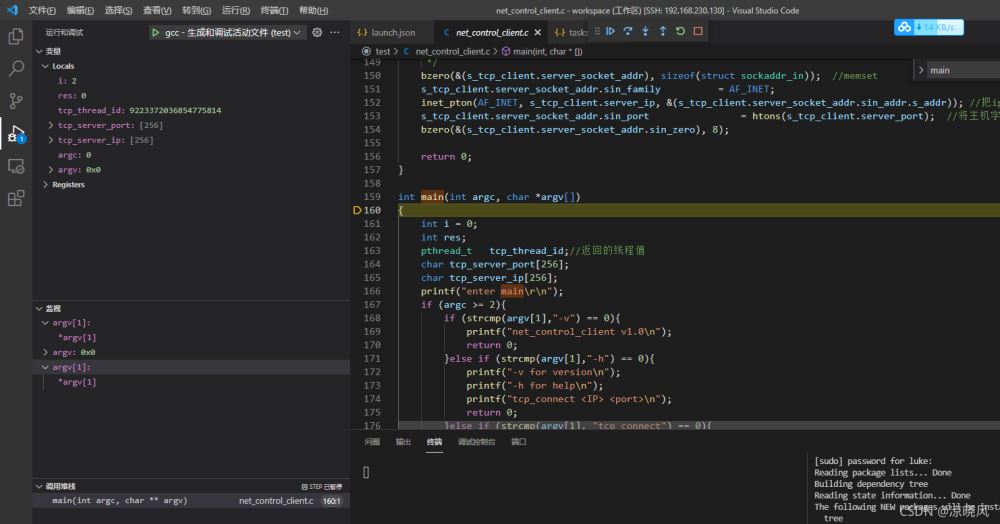Open the Source Control view
The width and height of the screenshot is (1000, 524).
(x=16, y=101)
